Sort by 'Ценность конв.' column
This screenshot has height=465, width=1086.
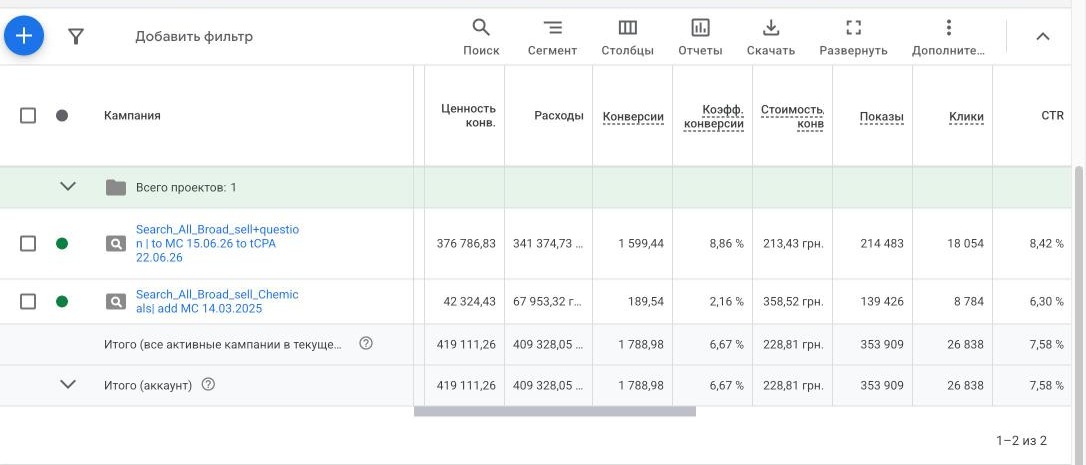(x=469, y=116)
